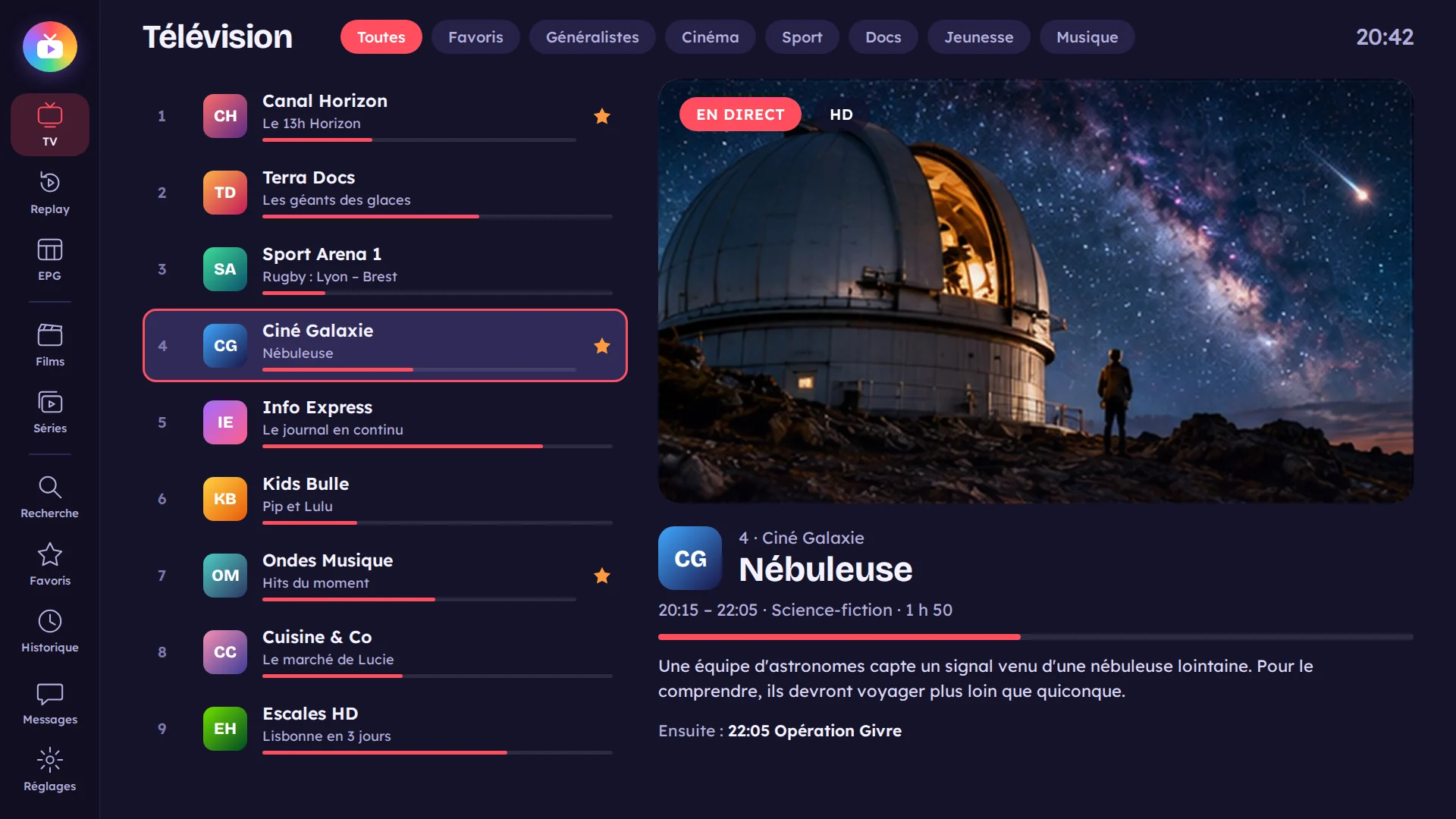This screenshot has height=819, width=1456.
Task: Click program Le marché de Lucie
Action: pyautogui.click(x=328, y=660)
